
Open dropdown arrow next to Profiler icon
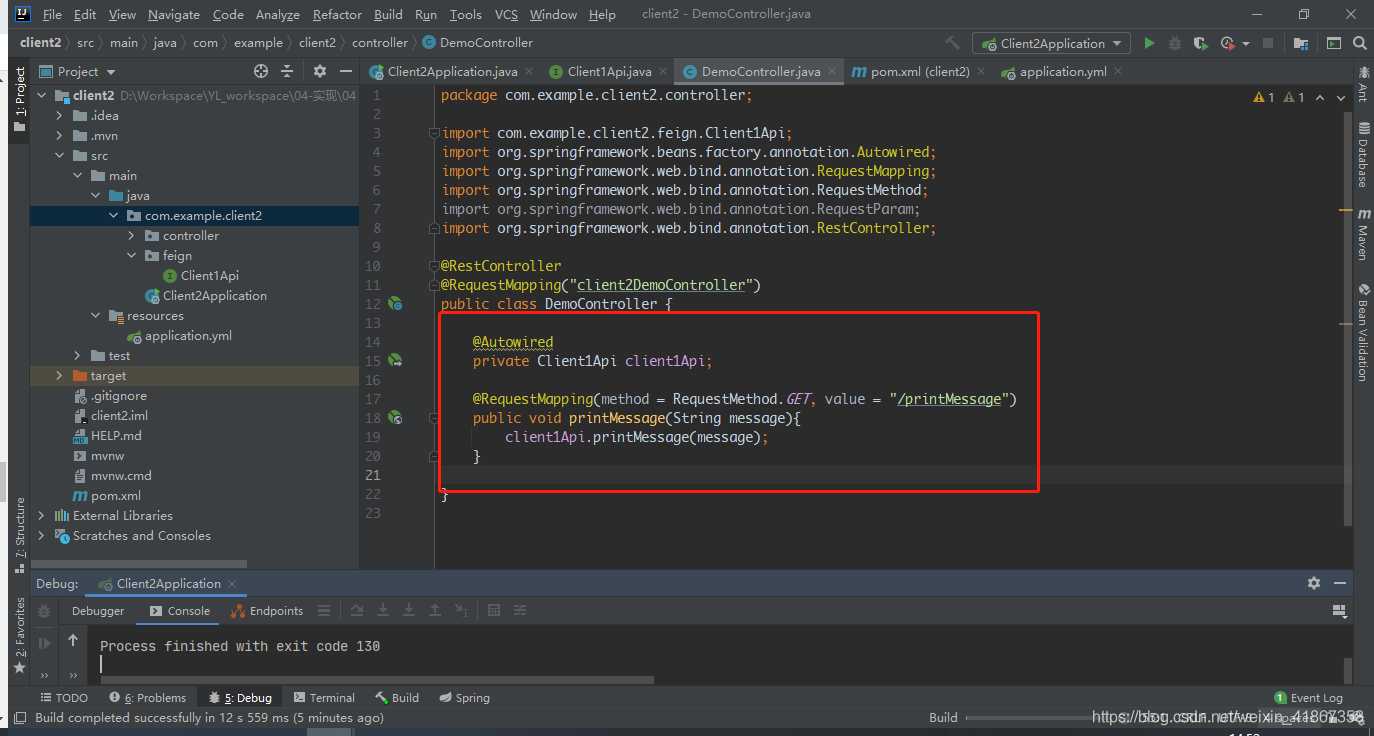tap(1246, 44)
